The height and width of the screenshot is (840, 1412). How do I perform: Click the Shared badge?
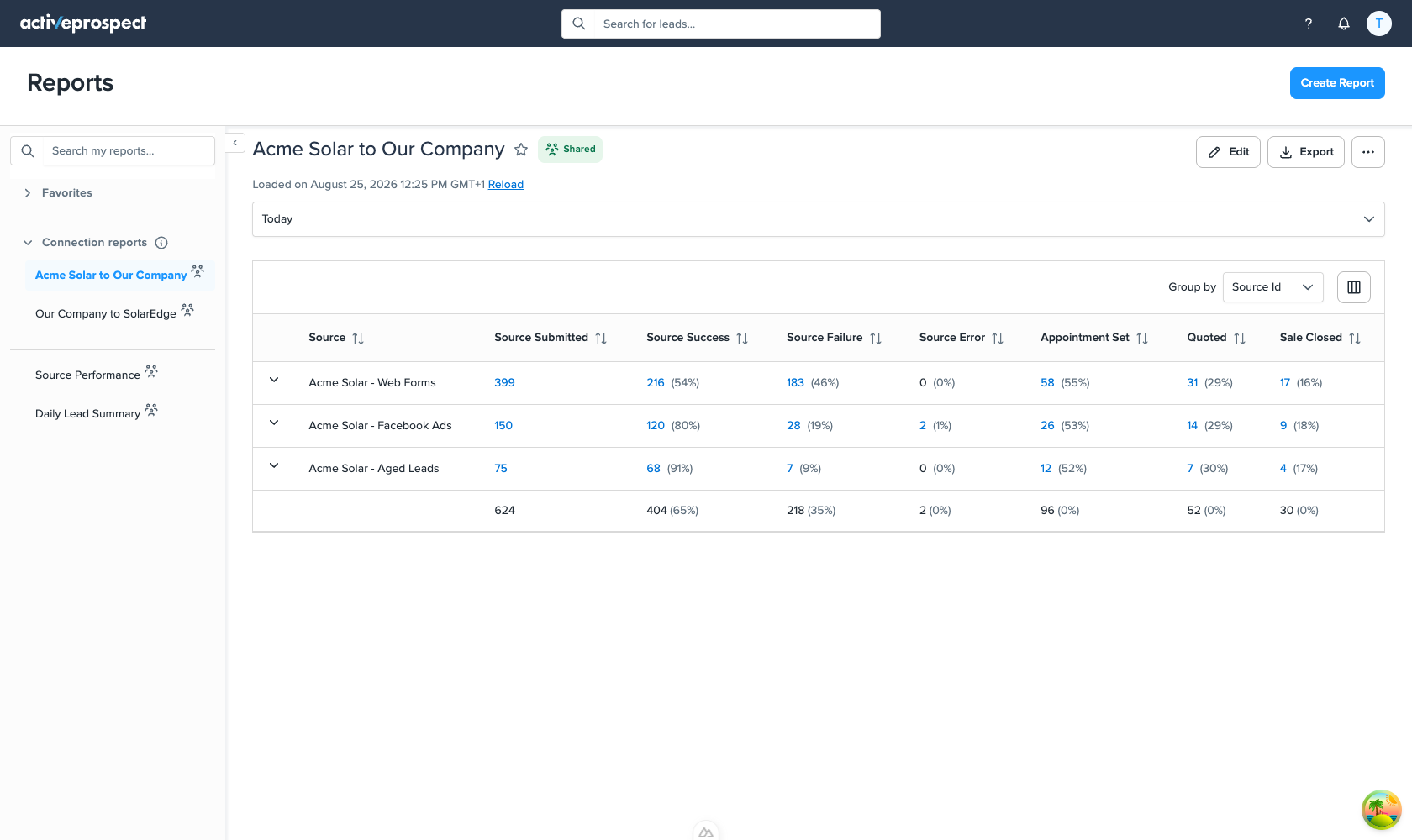pos(570,150)
